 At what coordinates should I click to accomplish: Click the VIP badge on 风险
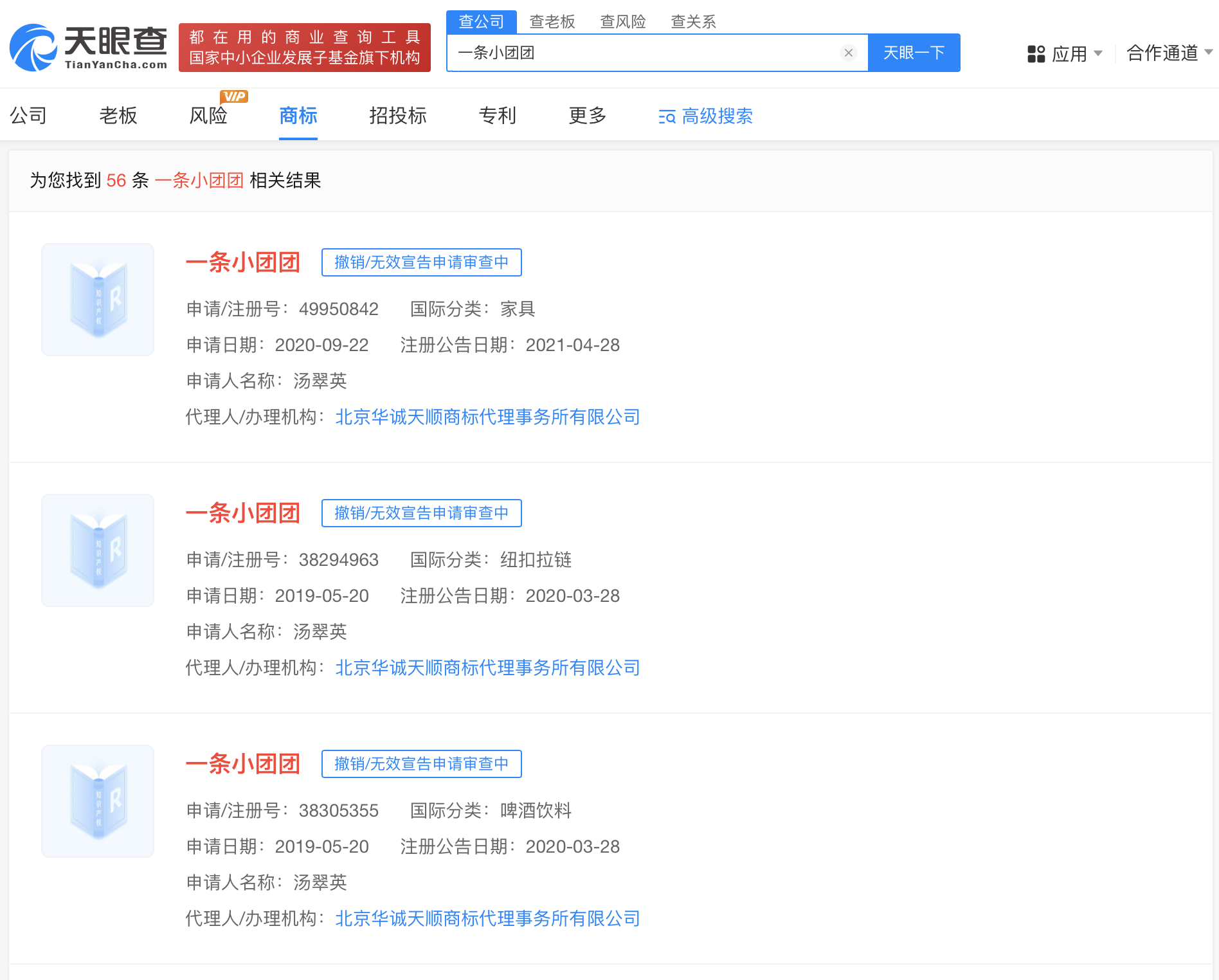pyautogui.click(x=234, y=96)
